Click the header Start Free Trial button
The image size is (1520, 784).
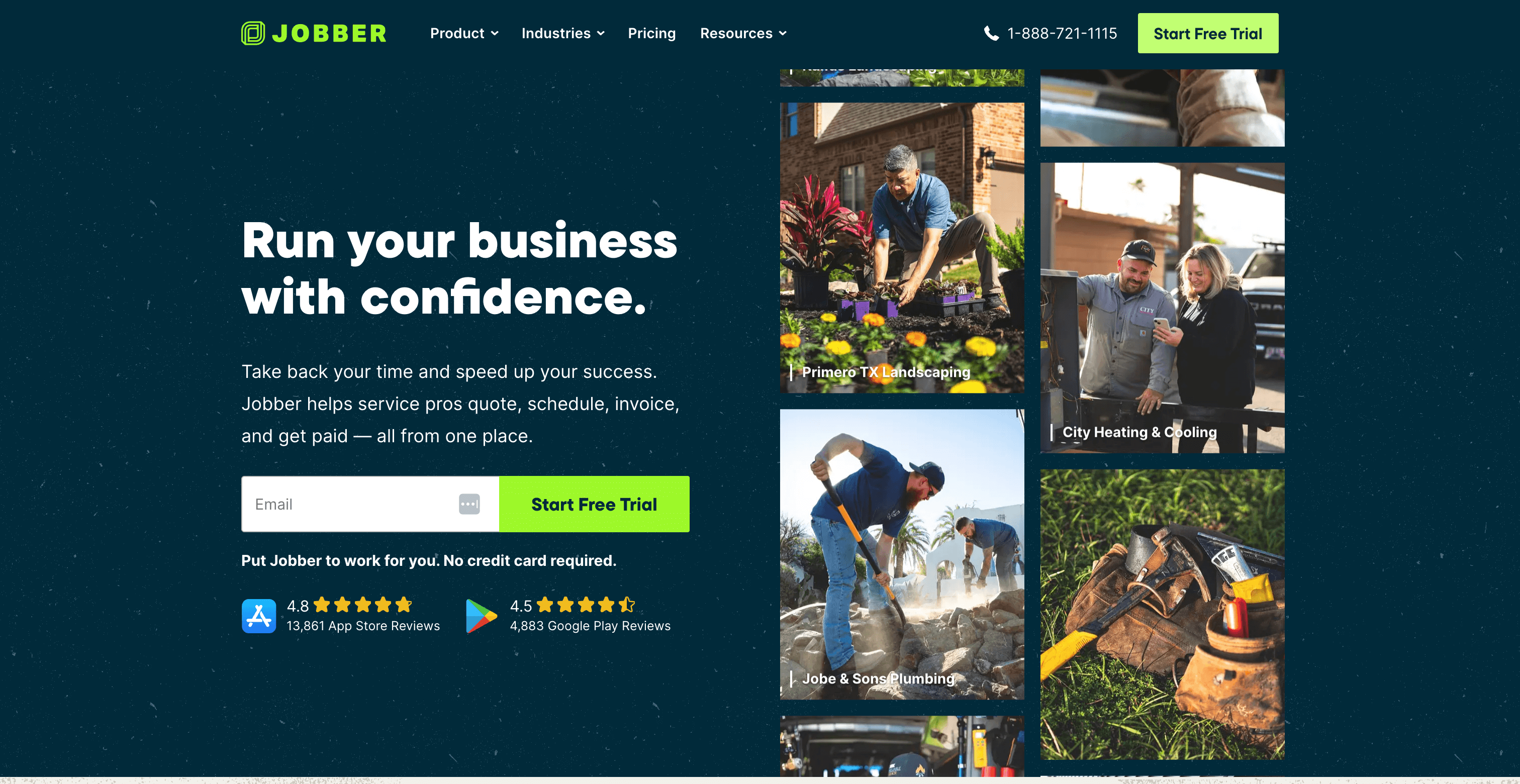(x=1208, y=33)
